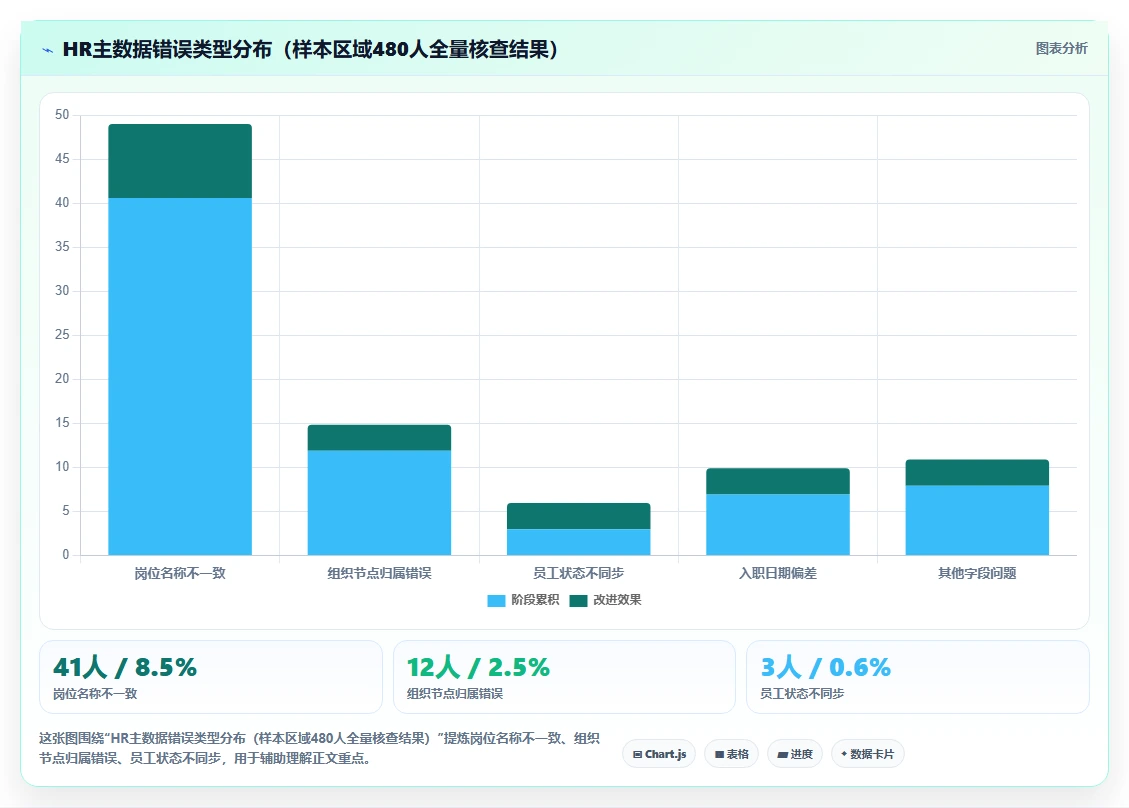Viewport: 1129px width, 808px height.
Task: Click the y-axis value 20
Action: point(62,379)
